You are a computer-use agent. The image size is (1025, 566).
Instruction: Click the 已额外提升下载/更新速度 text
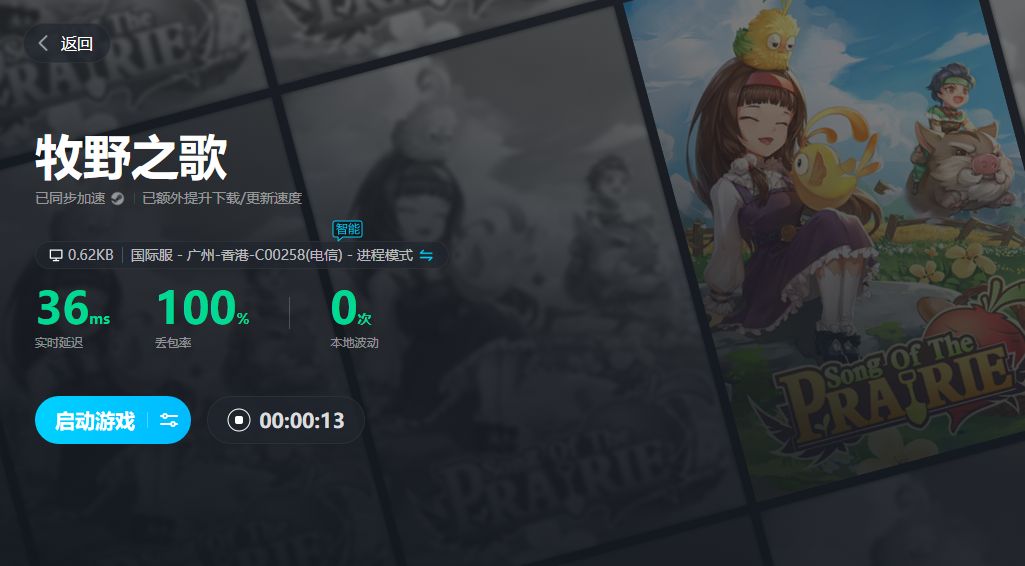[x=222, y=198]
